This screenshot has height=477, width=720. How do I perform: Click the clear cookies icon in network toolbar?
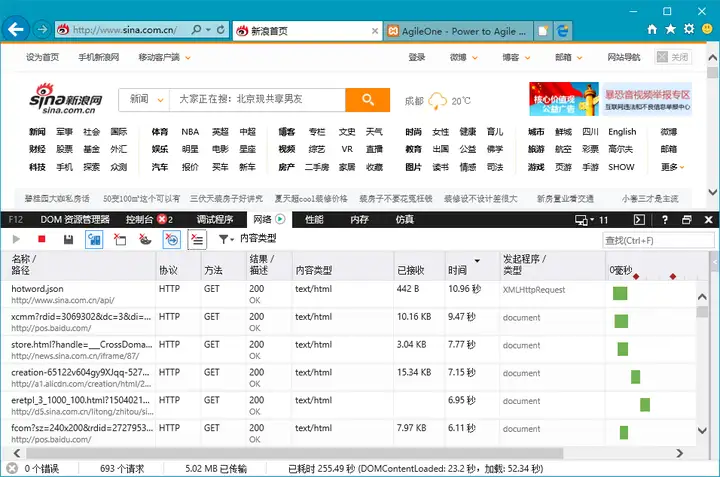pos(145,239)
